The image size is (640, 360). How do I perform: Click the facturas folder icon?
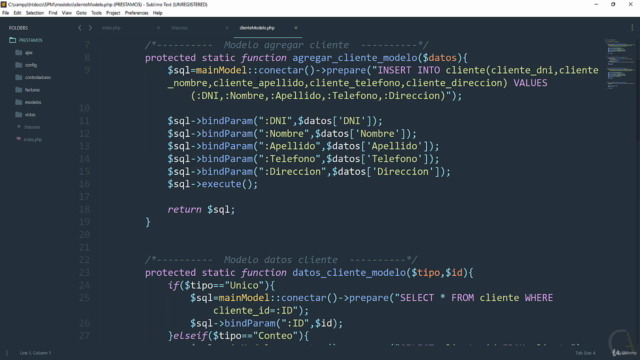pyautogui.click(x=18, y=89)
